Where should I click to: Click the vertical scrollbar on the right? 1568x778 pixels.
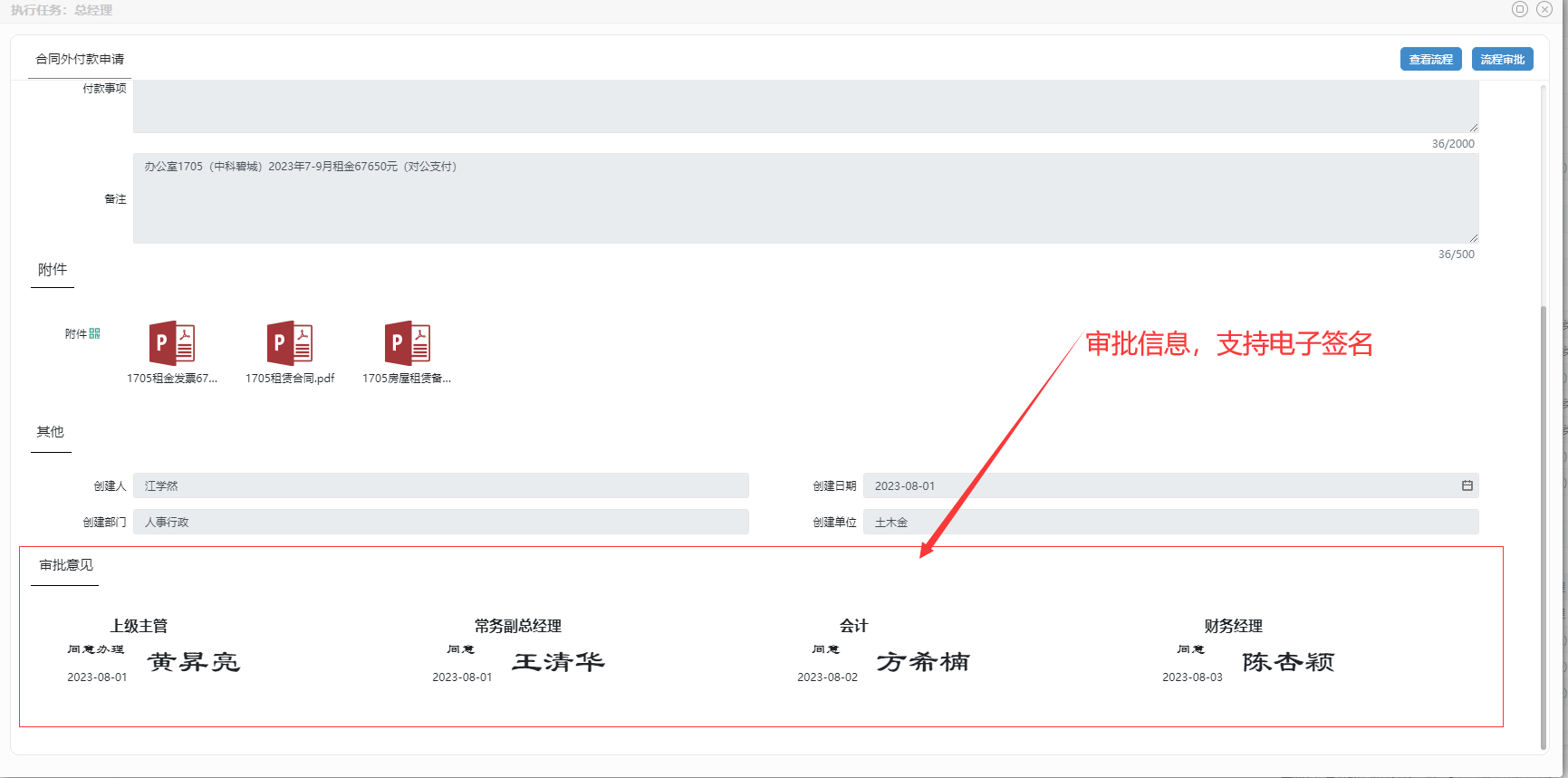1544,525
